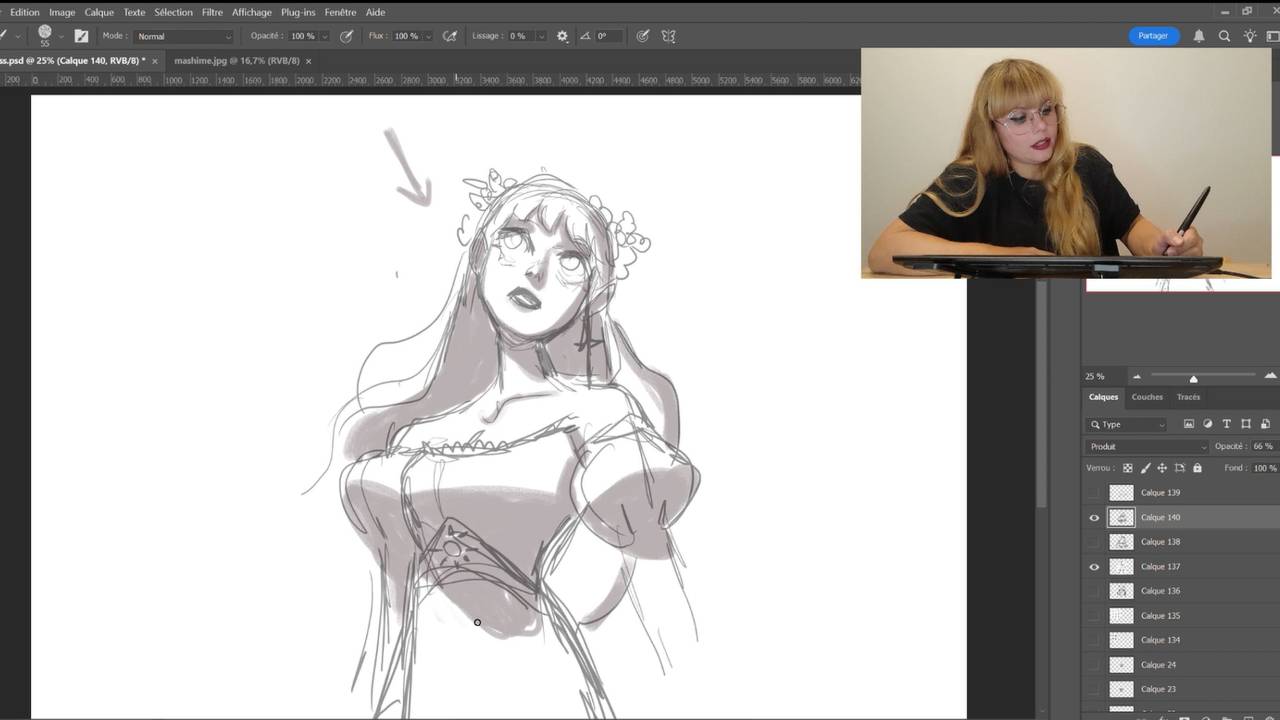Show the Calque 139 layer

pyautogui.click(x=1094, y=493)
